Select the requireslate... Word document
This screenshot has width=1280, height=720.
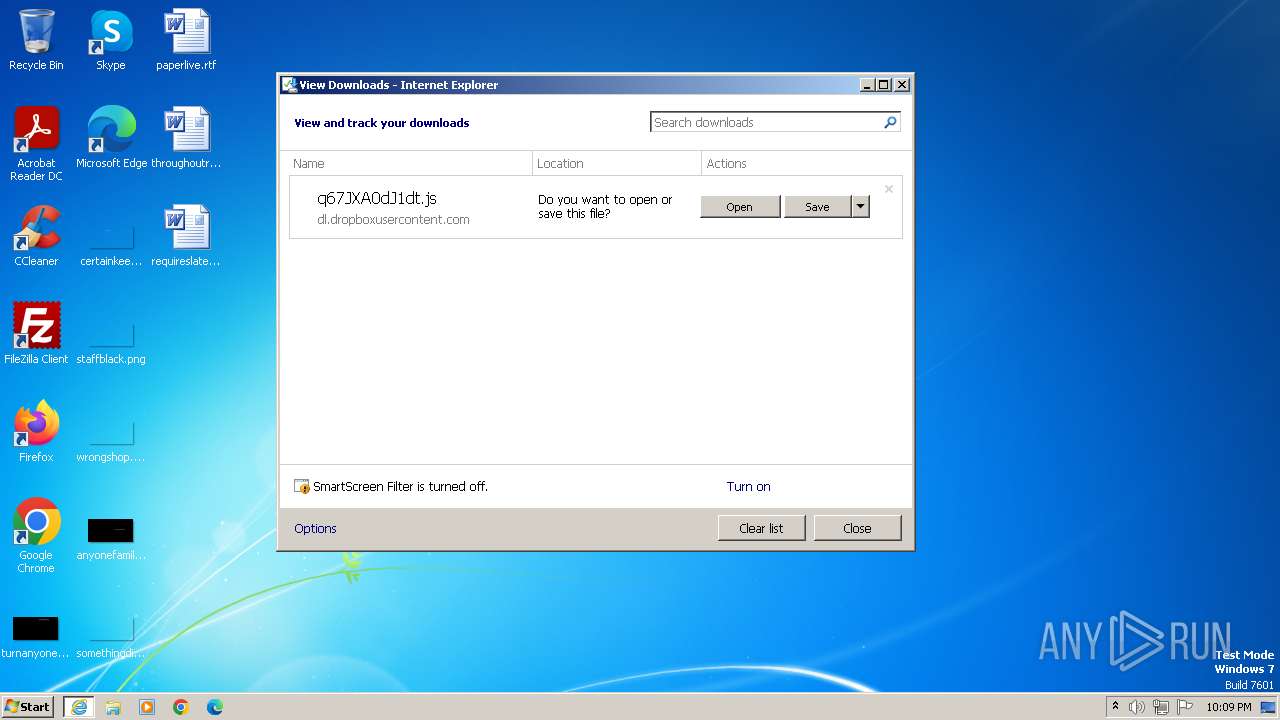coord(186,236)
